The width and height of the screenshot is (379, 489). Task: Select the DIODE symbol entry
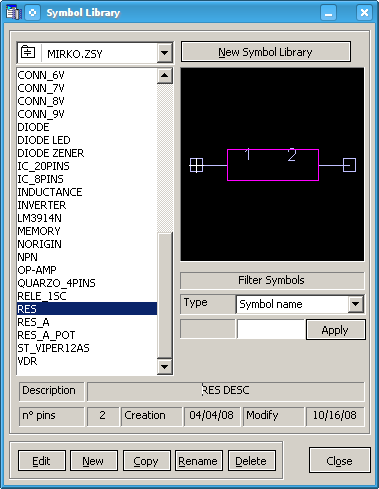pos(87,127)
